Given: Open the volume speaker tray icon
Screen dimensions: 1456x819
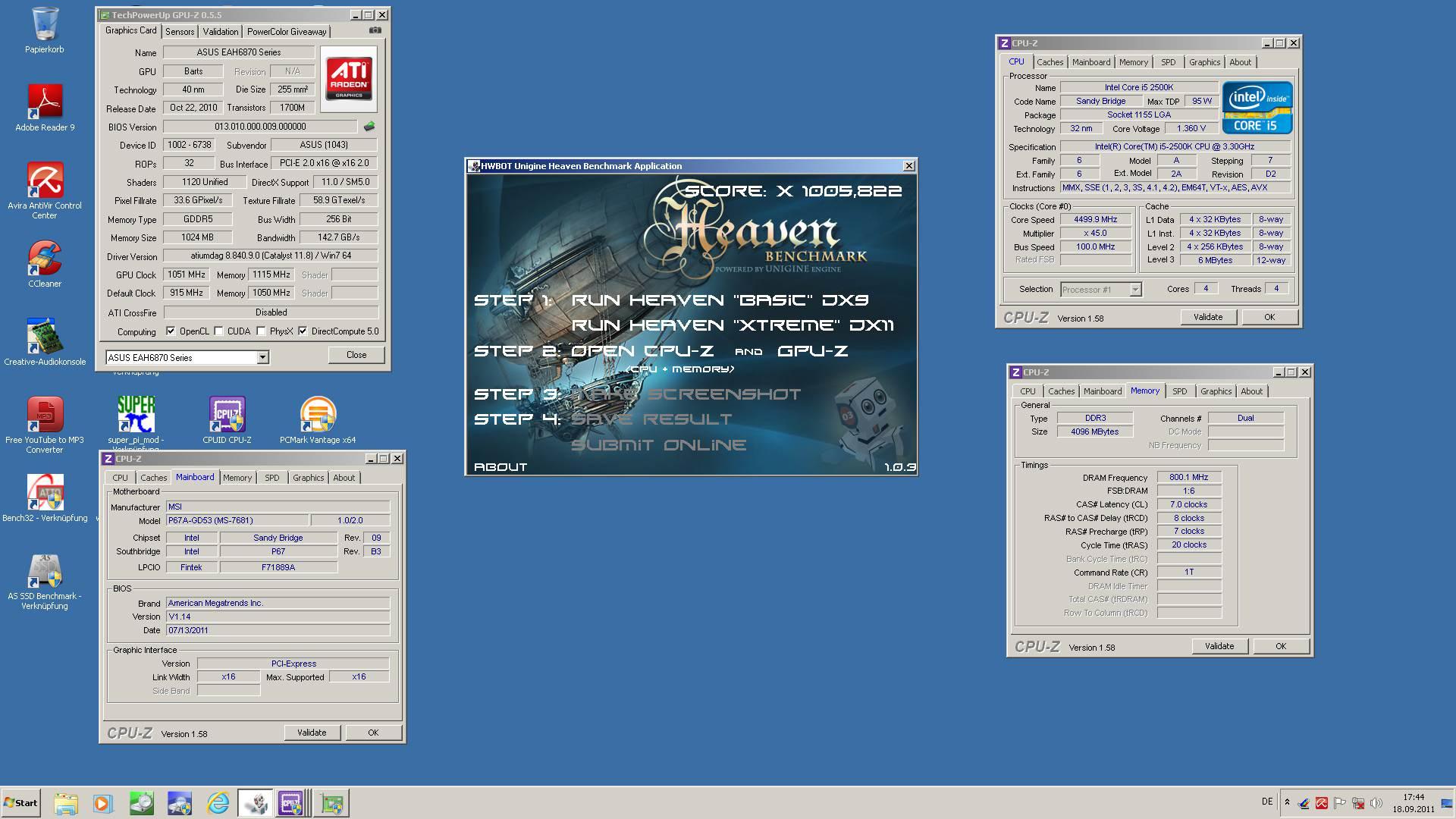Looking at the screenshot, I should coord(1376,803).
